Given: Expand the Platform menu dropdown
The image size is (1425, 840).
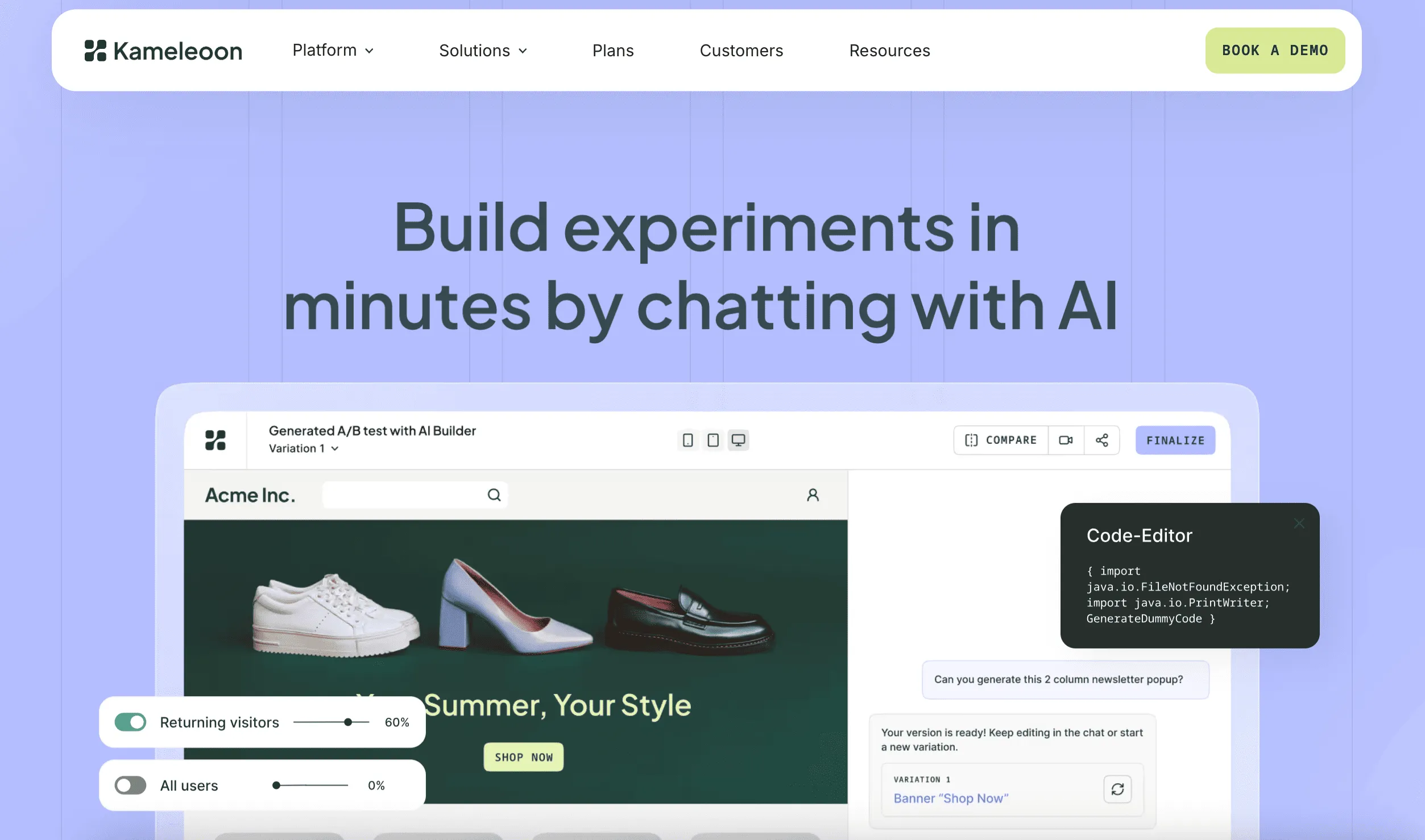Looking at the screenshot, I should [333, 50].
